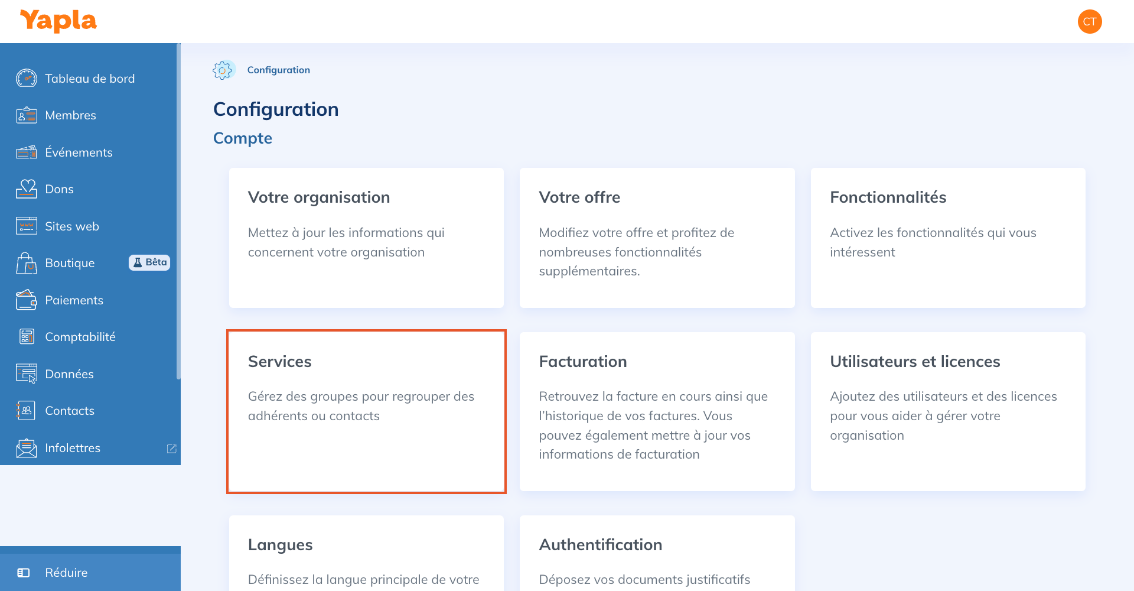
Task: Click the Infolettres external link icon
Action: pyautogui.click(x=171, y=448)
